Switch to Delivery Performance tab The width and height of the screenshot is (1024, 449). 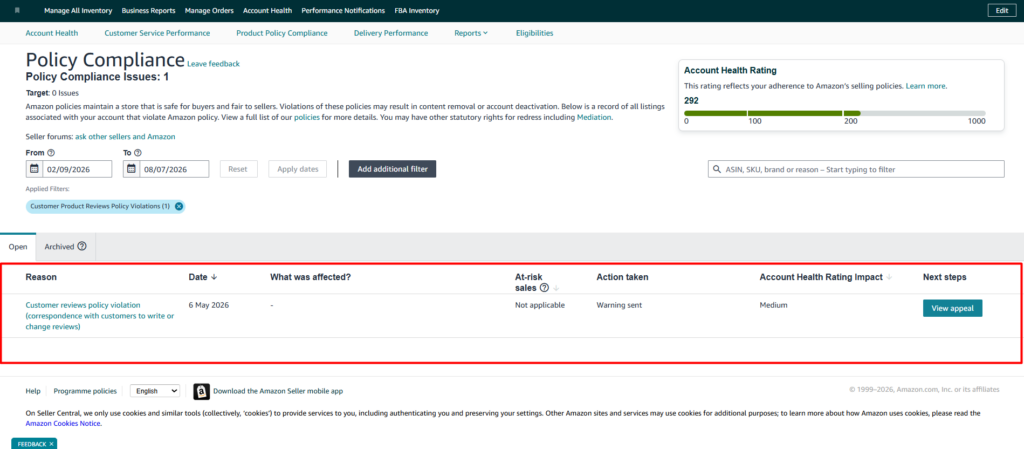[x=391, y=33]
